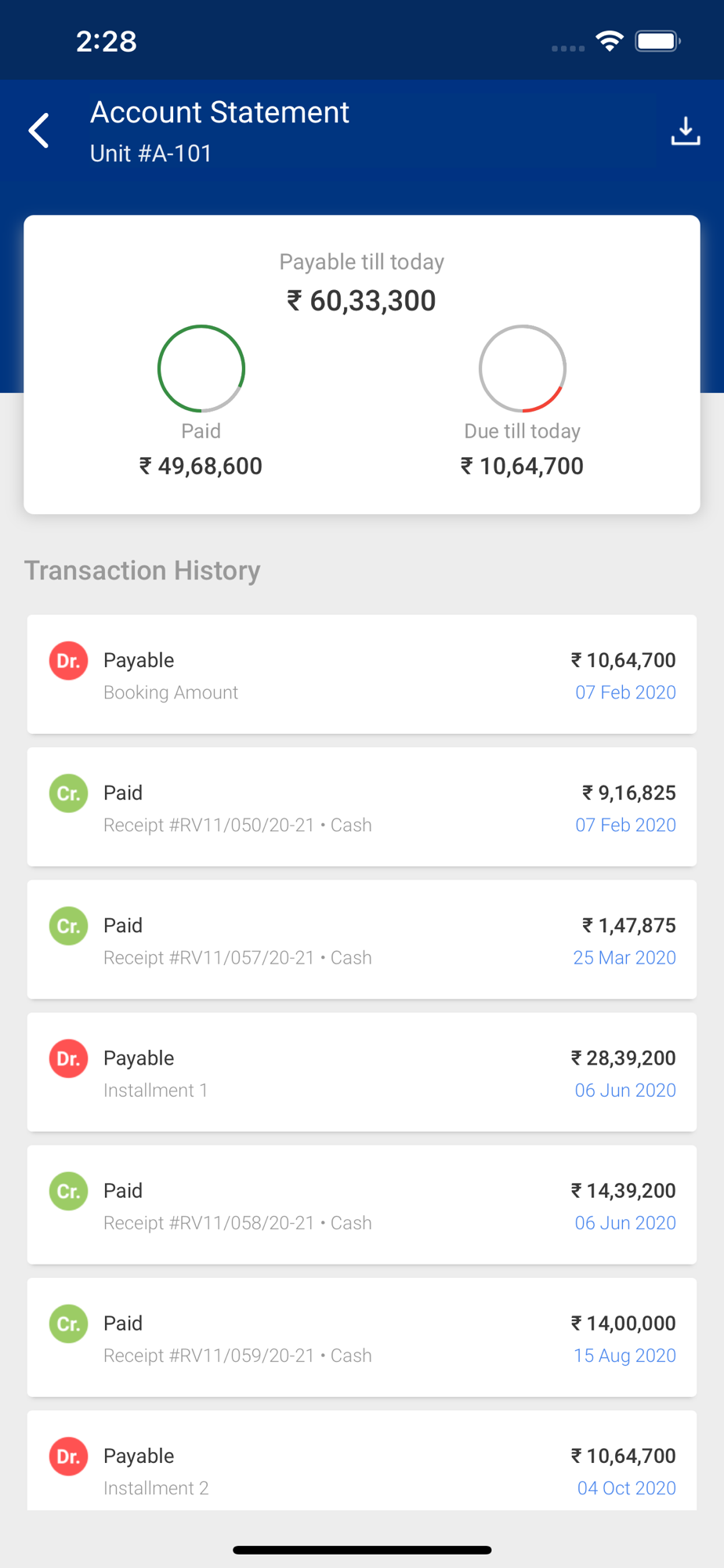Tap the Wi-Fi status icon

click(x=610, y=41)
